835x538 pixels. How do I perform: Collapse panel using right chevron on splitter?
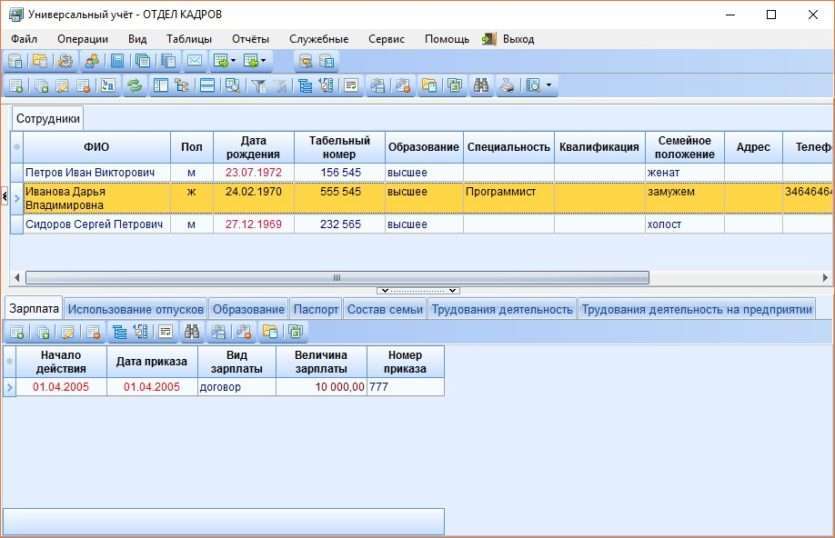[x=452, y=291]
